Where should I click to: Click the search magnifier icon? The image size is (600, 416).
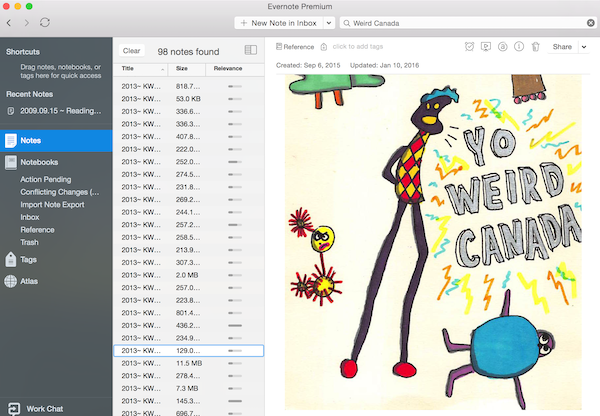point(347,23)
